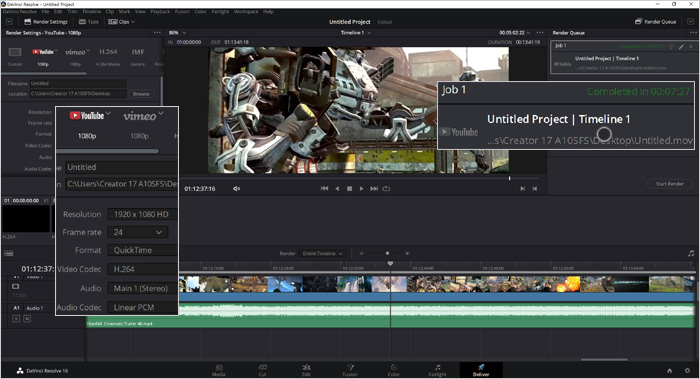Viewport: 700px width, 379px height.
Task: Select the H.264 Master preset
Action: [x=108, y=52]
